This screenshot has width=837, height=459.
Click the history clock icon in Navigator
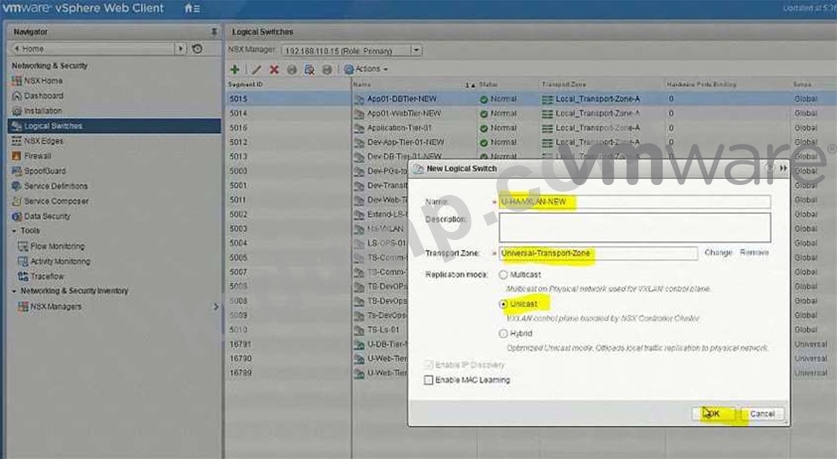point(197,49)
